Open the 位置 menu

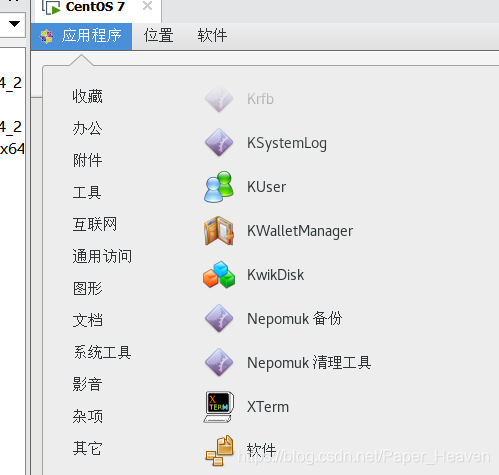coord(158,36)
